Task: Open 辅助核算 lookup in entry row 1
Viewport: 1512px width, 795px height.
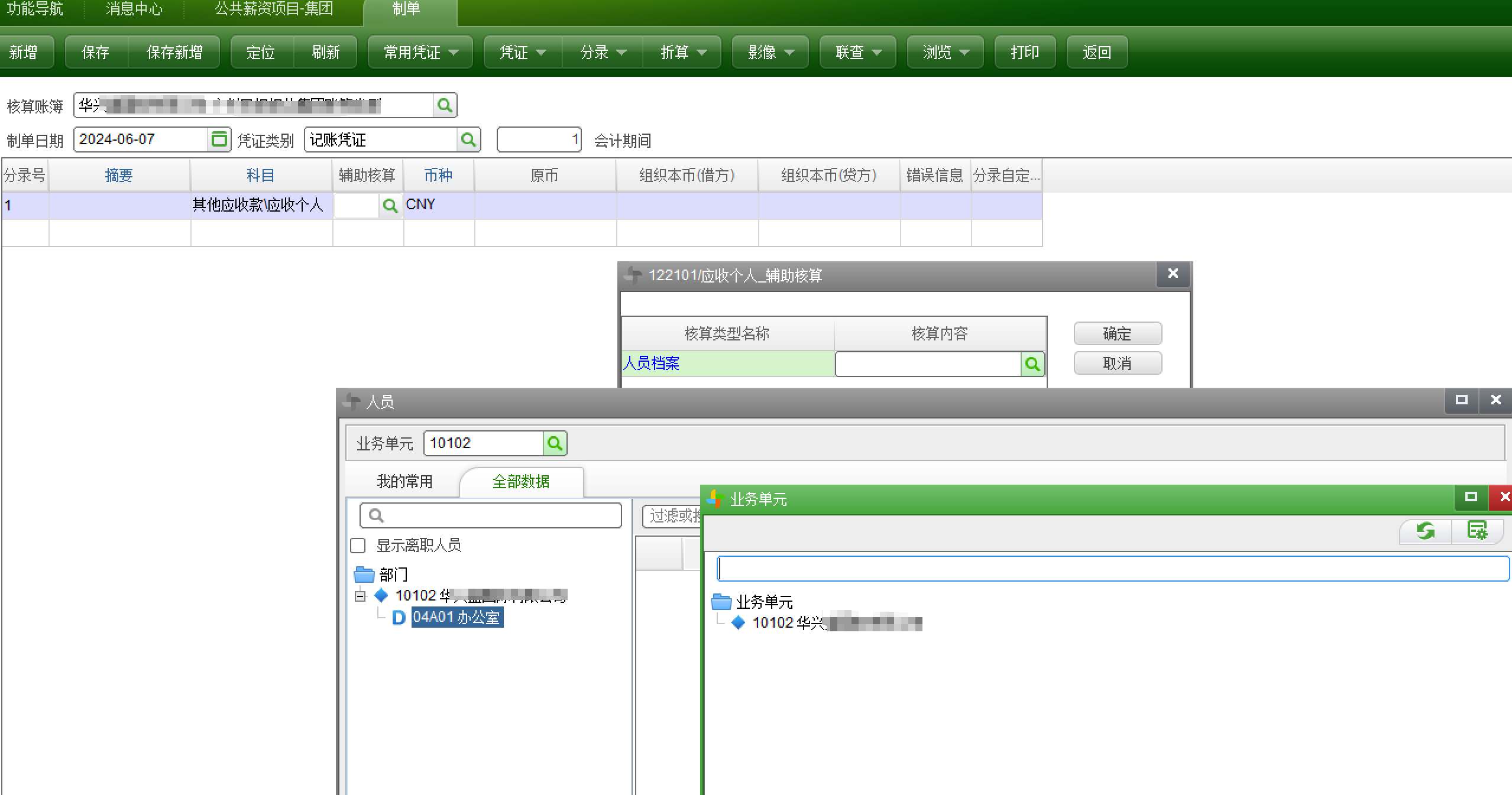Action: click(390, 206)
